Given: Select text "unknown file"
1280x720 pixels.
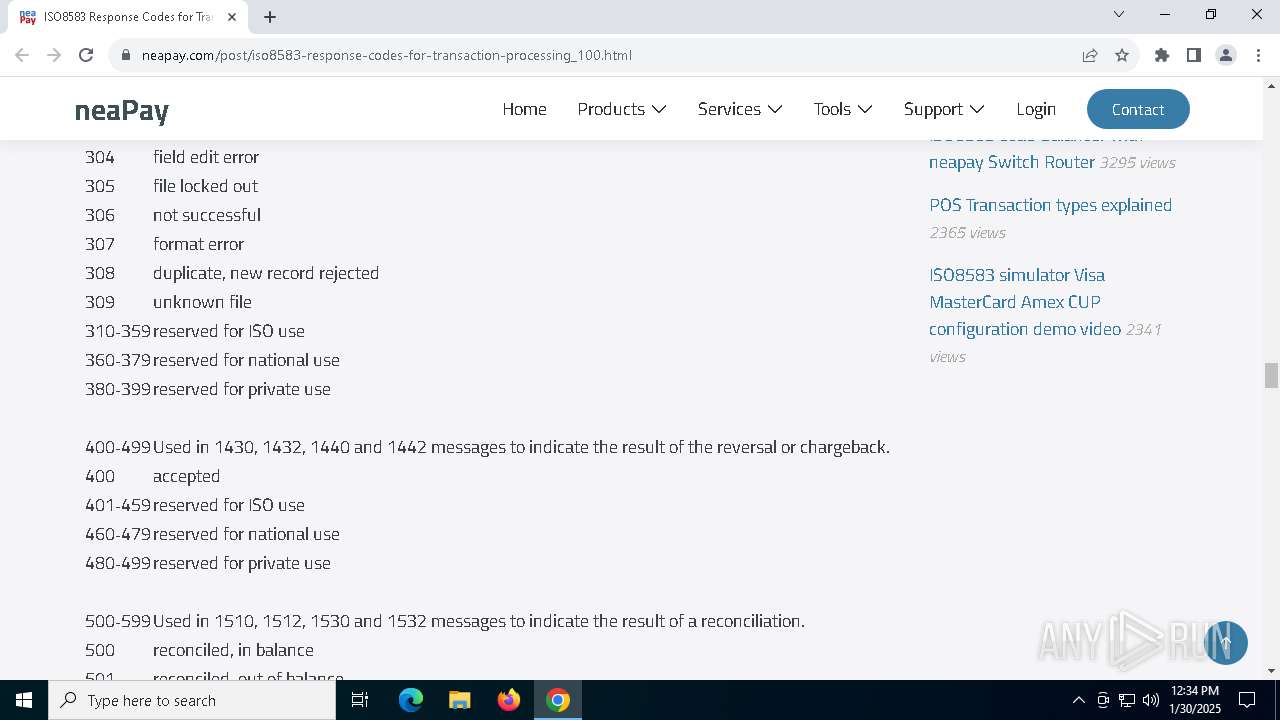Looking at the screenshot, I should coord(202,302).
